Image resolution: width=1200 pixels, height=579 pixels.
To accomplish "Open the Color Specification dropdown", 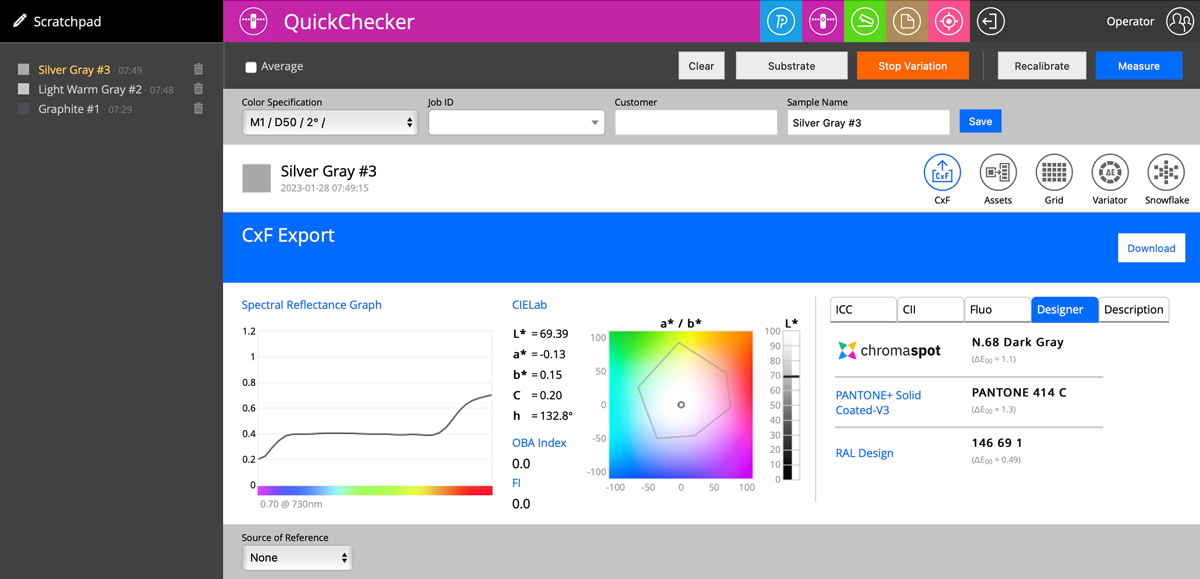I will pos(329,122).
